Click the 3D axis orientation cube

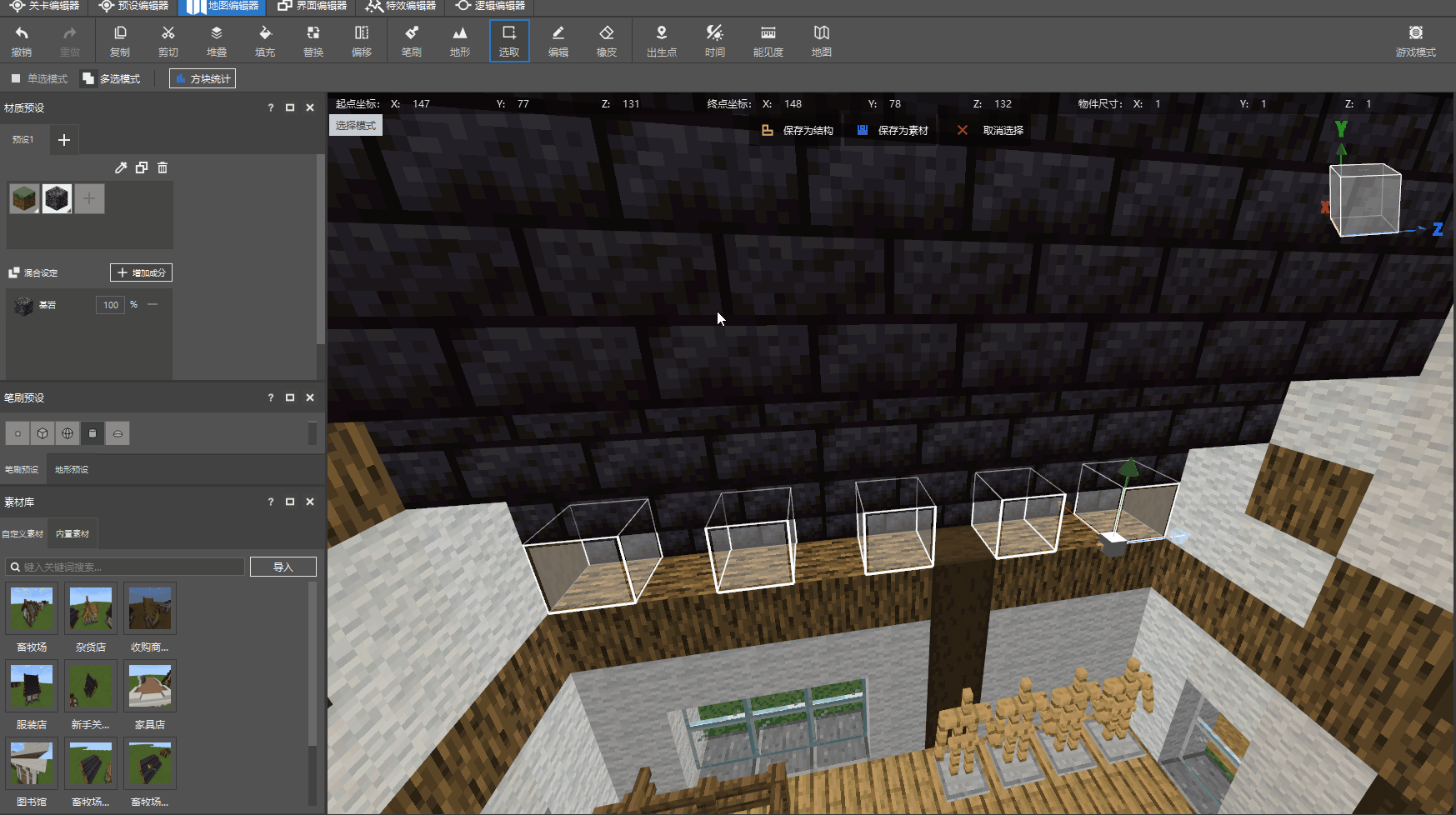tap(1365, 200)
